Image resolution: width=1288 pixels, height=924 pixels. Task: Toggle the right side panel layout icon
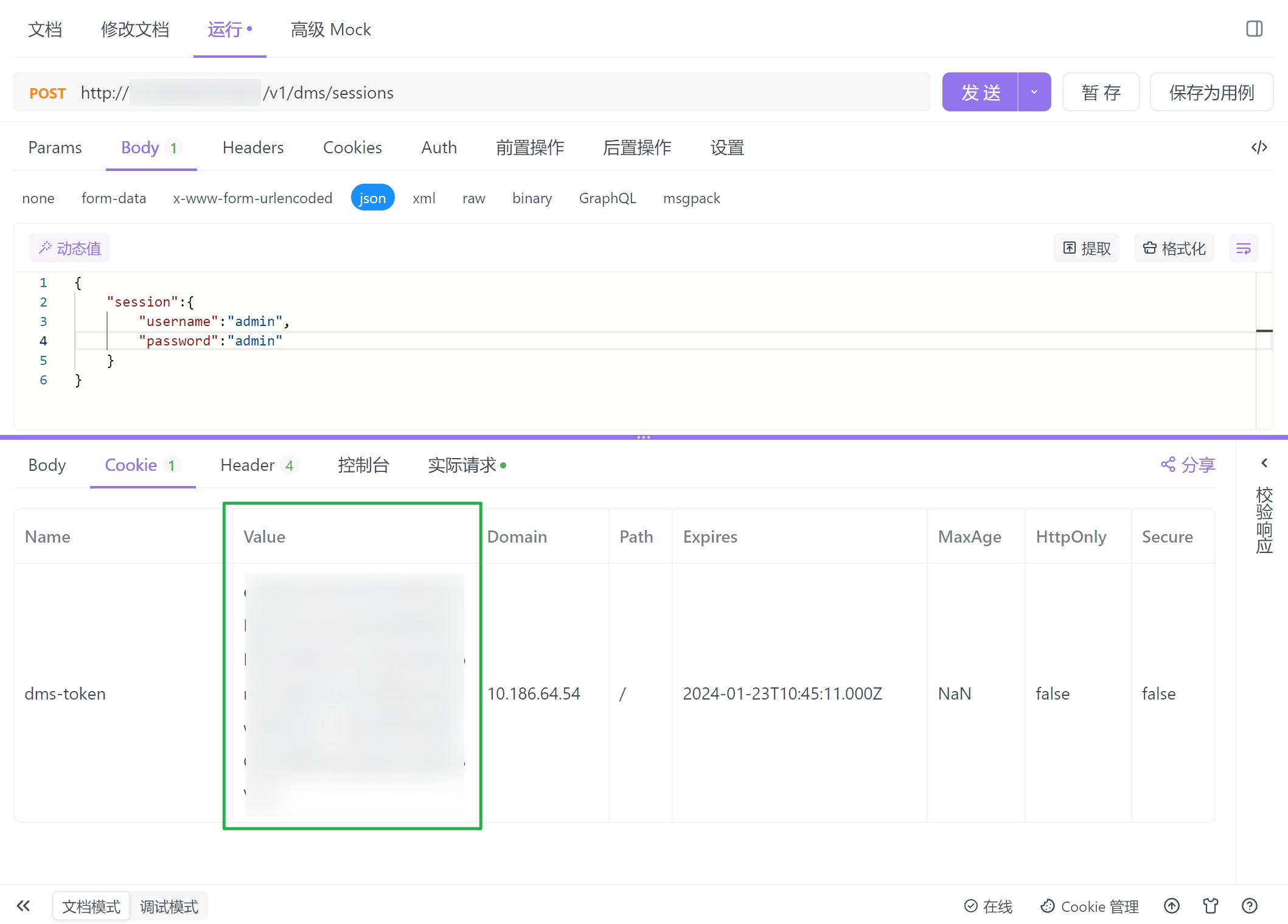click(1254, 29)
